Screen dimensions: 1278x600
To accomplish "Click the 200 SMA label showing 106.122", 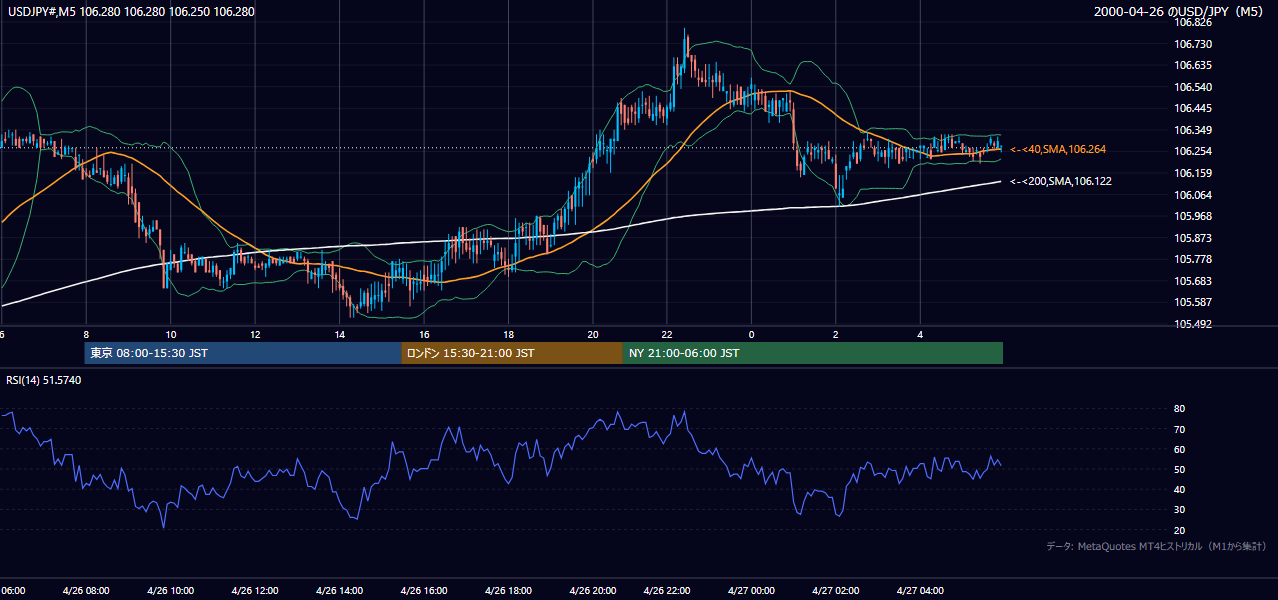I will pos(1061,181).
